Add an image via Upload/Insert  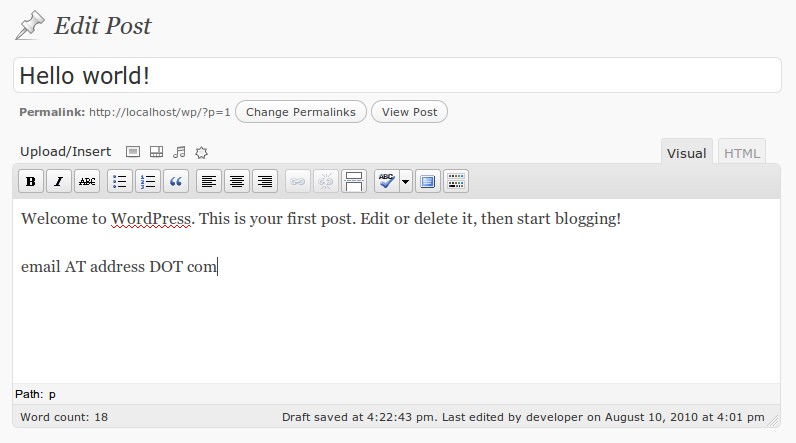133,152
